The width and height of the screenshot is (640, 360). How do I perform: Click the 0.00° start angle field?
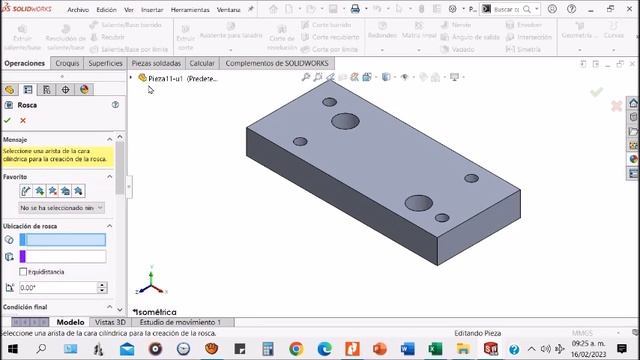tap(58, 287)
